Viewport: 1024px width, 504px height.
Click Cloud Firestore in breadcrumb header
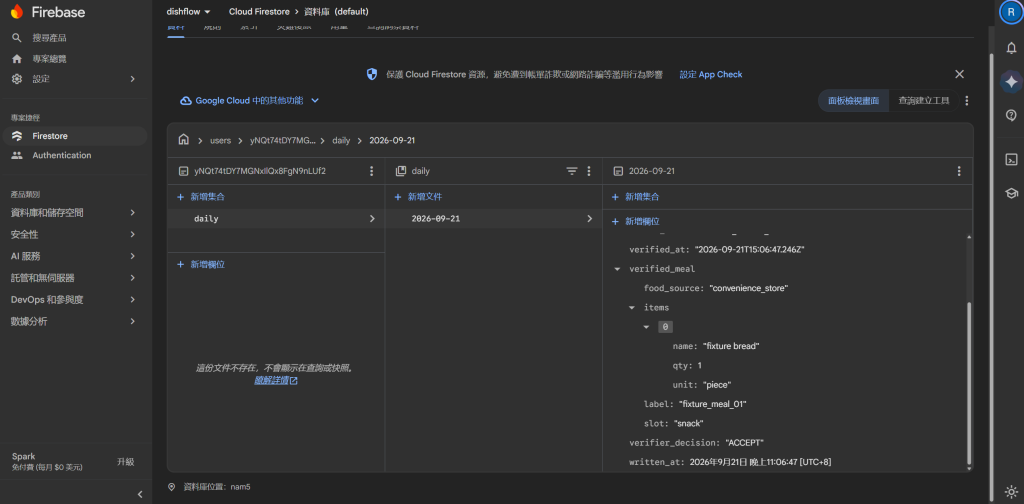tap(259, 12)
